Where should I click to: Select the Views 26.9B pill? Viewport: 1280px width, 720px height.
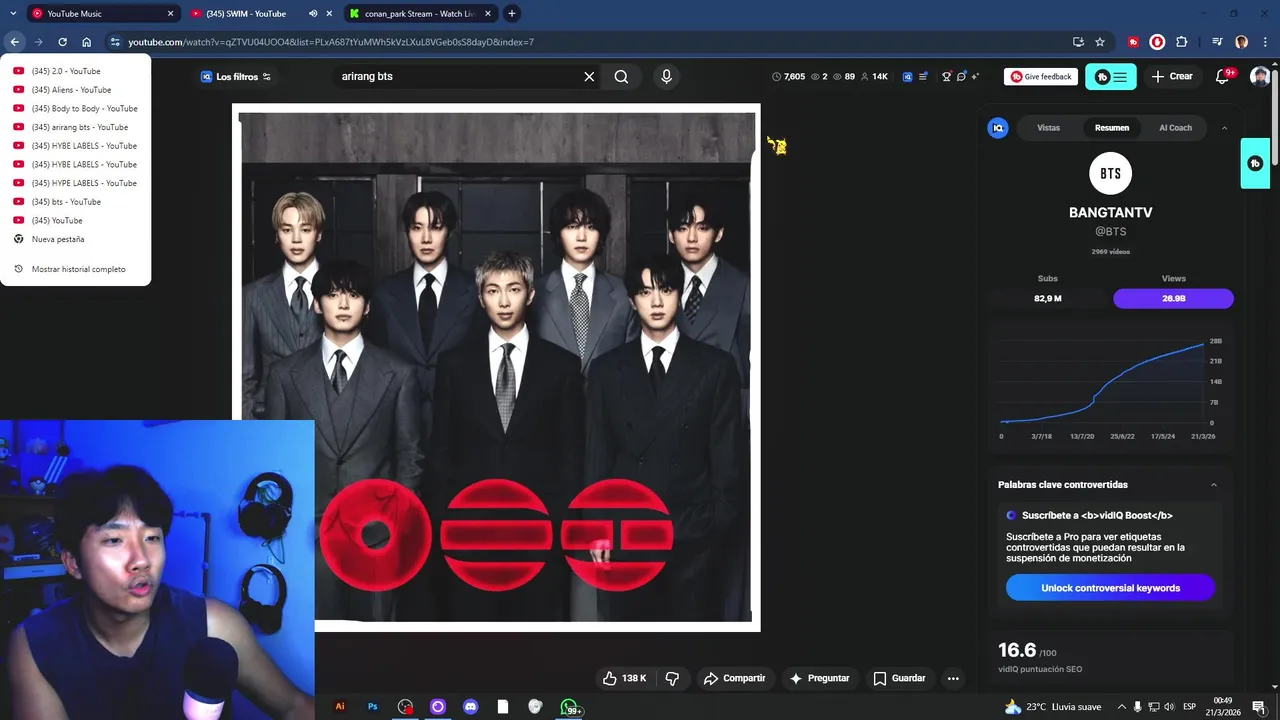point(1173,298)
